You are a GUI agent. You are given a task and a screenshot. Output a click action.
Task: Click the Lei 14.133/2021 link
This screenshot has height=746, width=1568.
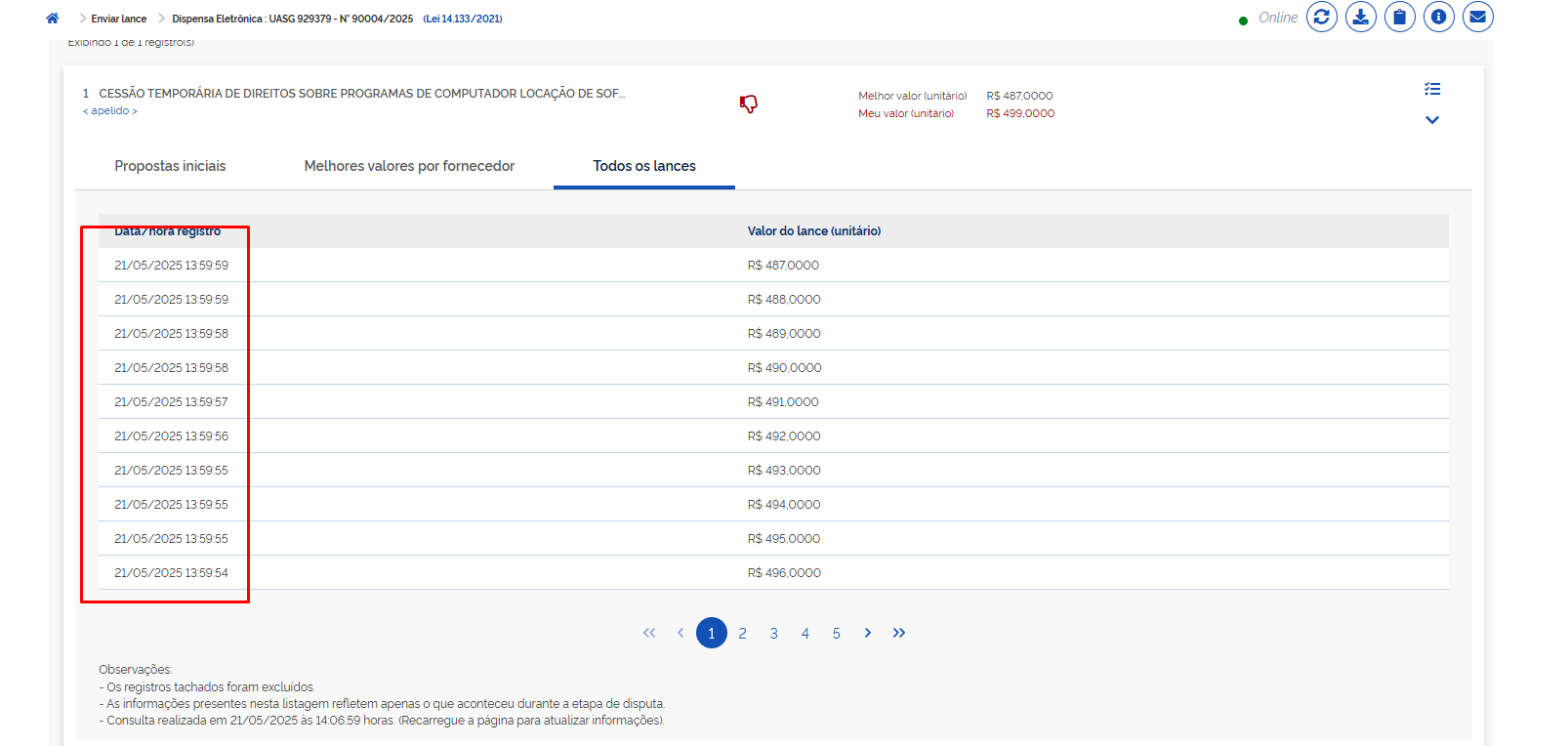463,19
